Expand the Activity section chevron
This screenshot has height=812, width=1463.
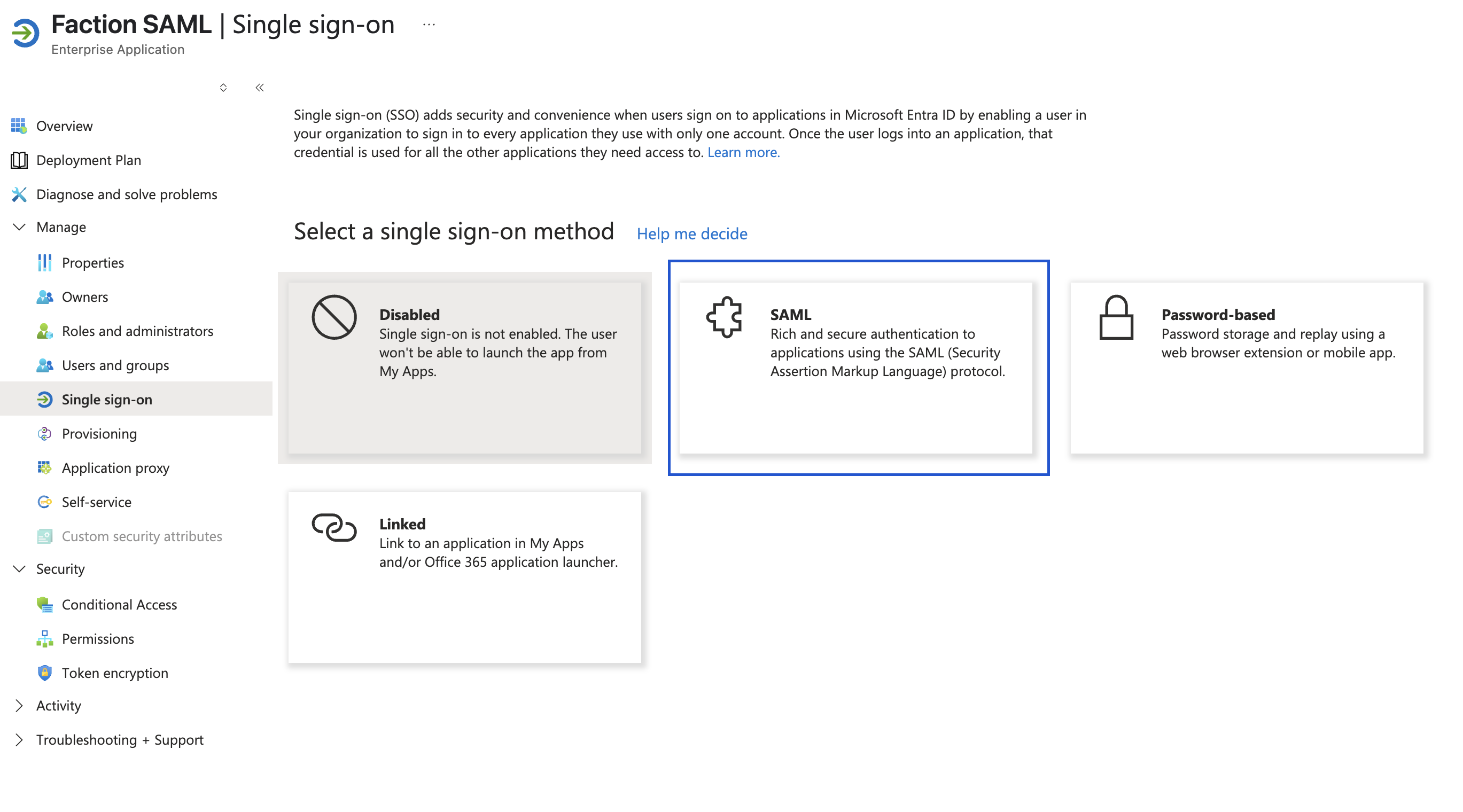(x=19, y=705)
